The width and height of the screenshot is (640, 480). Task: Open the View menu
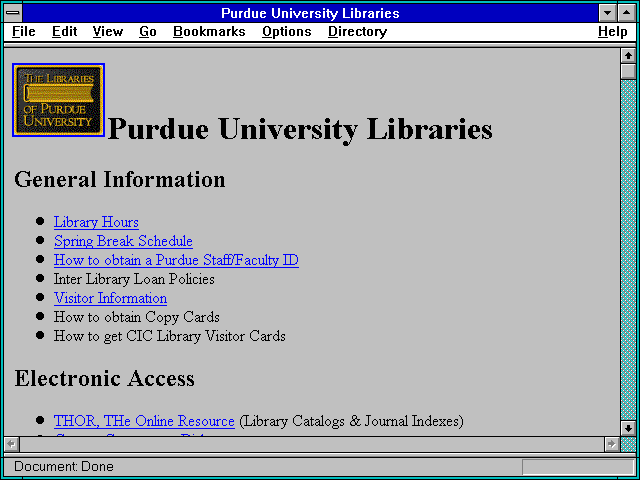click(x=107, y=32)
